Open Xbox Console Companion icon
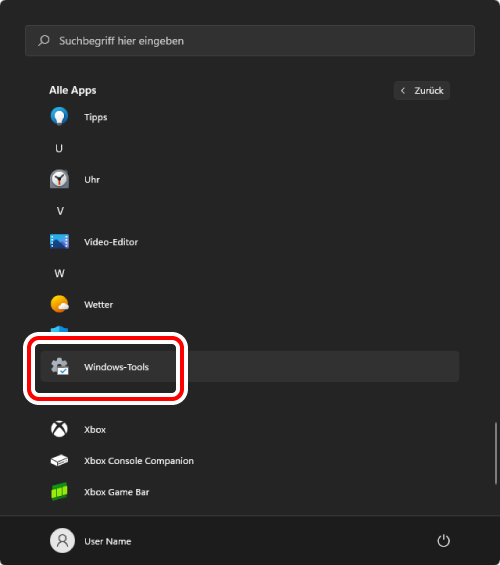 coord(59,460)
